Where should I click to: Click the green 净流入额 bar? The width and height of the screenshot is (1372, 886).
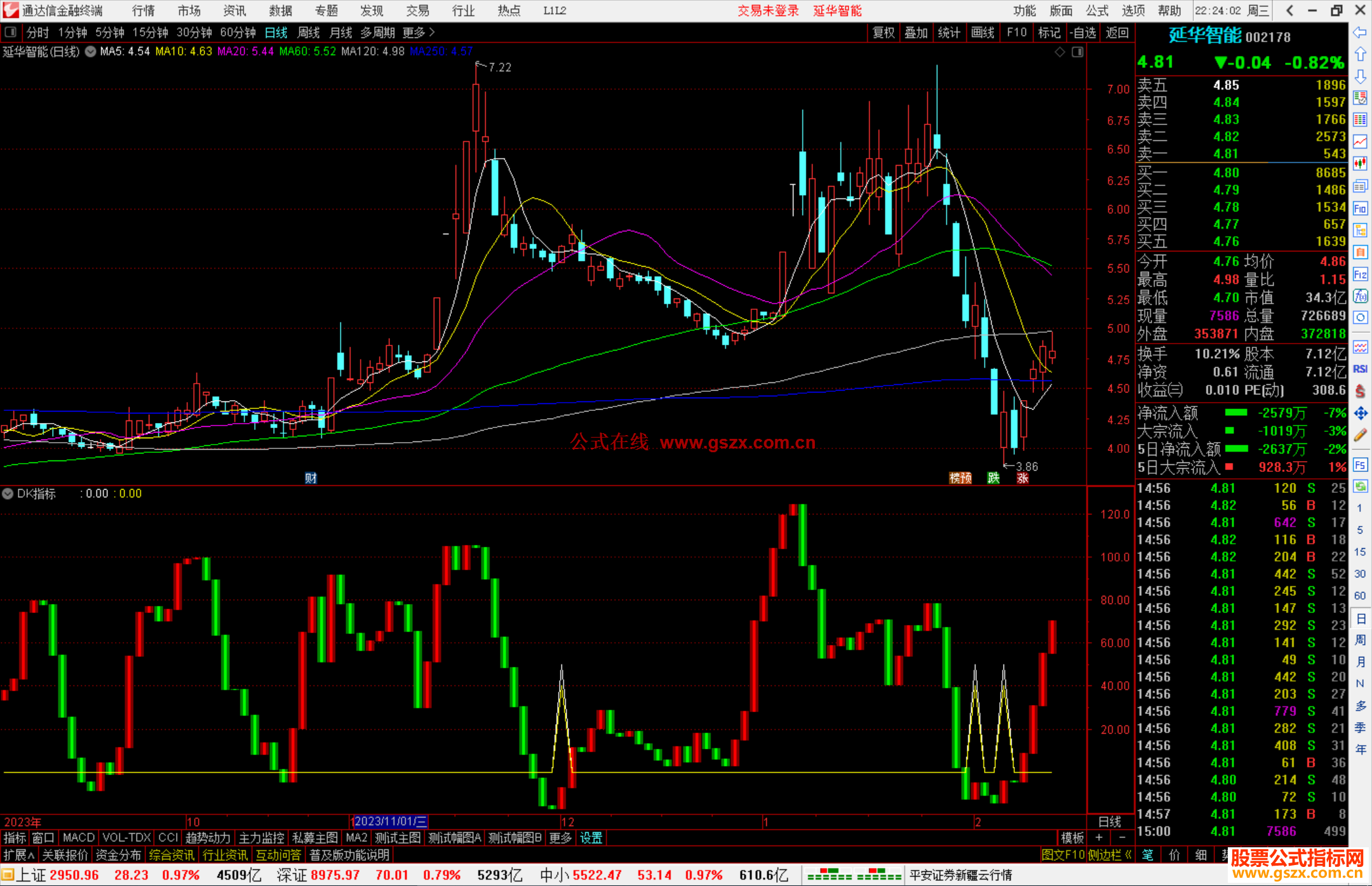[x=1235, y=413]
